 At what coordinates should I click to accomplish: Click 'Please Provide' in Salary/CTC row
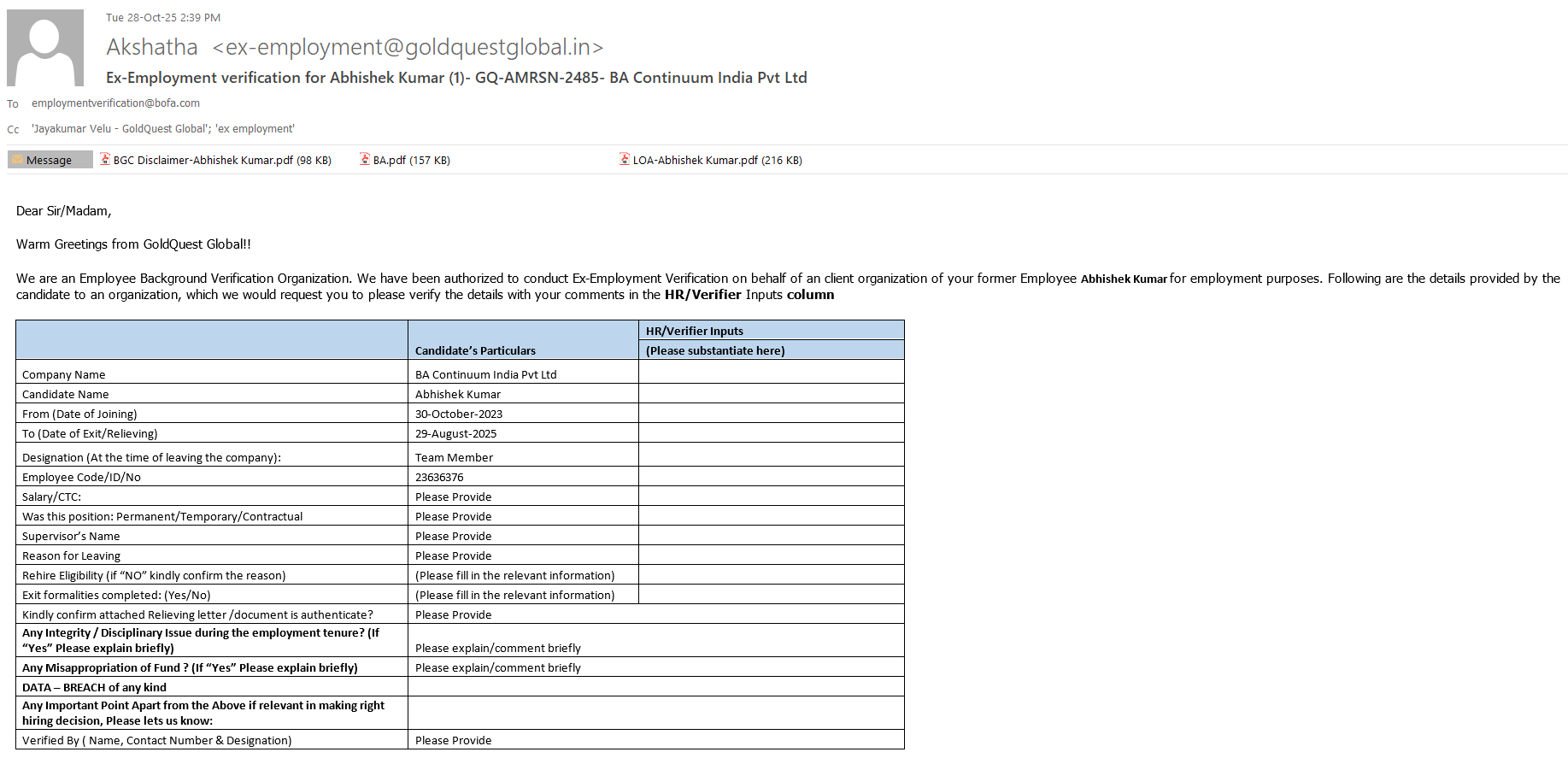point(453,497)
